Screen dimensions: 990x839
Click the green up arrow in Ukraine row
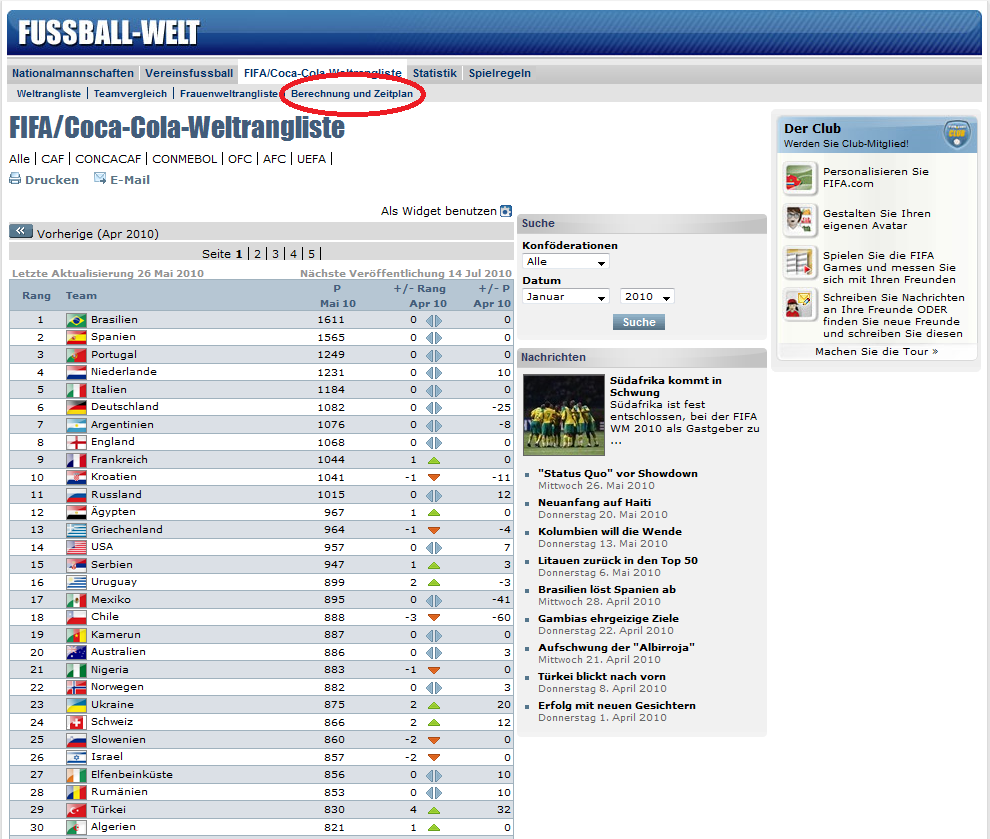pos(434,705)
